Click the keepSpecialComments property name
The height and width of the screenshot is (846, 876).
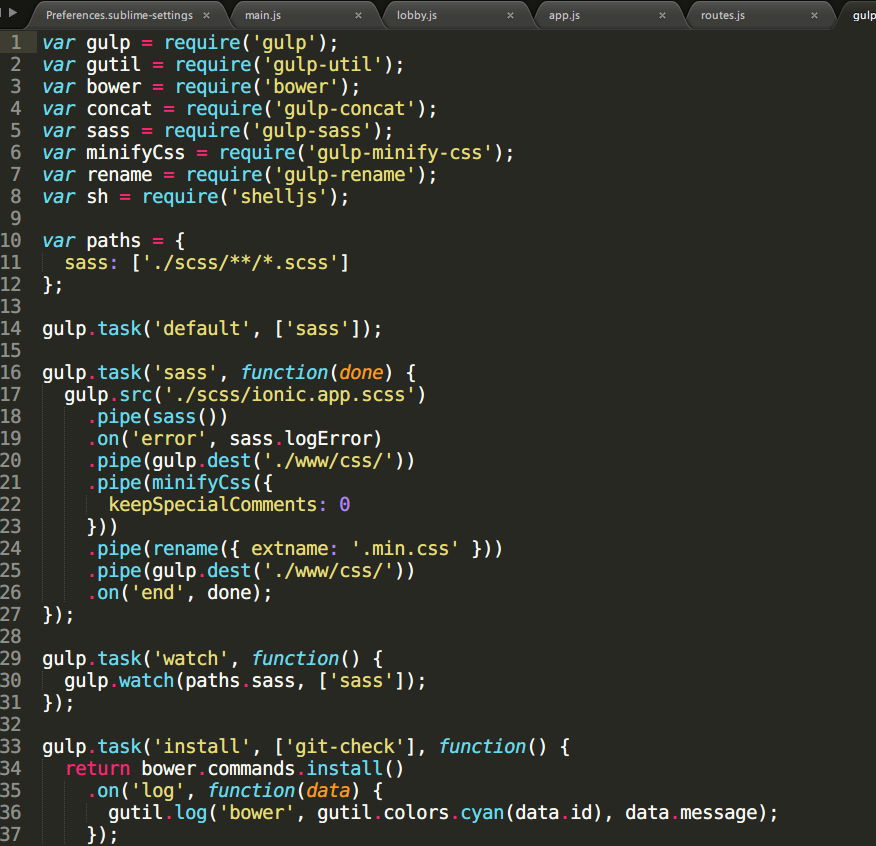(213, 505)
